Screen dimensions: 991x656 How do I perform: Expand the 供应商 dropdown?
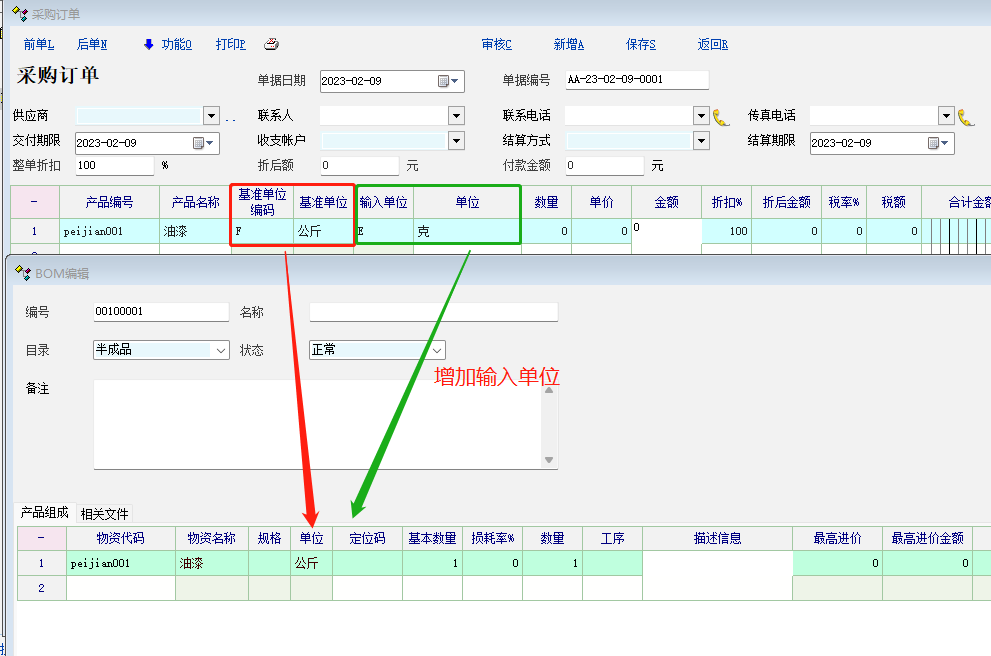click(211, 116)
